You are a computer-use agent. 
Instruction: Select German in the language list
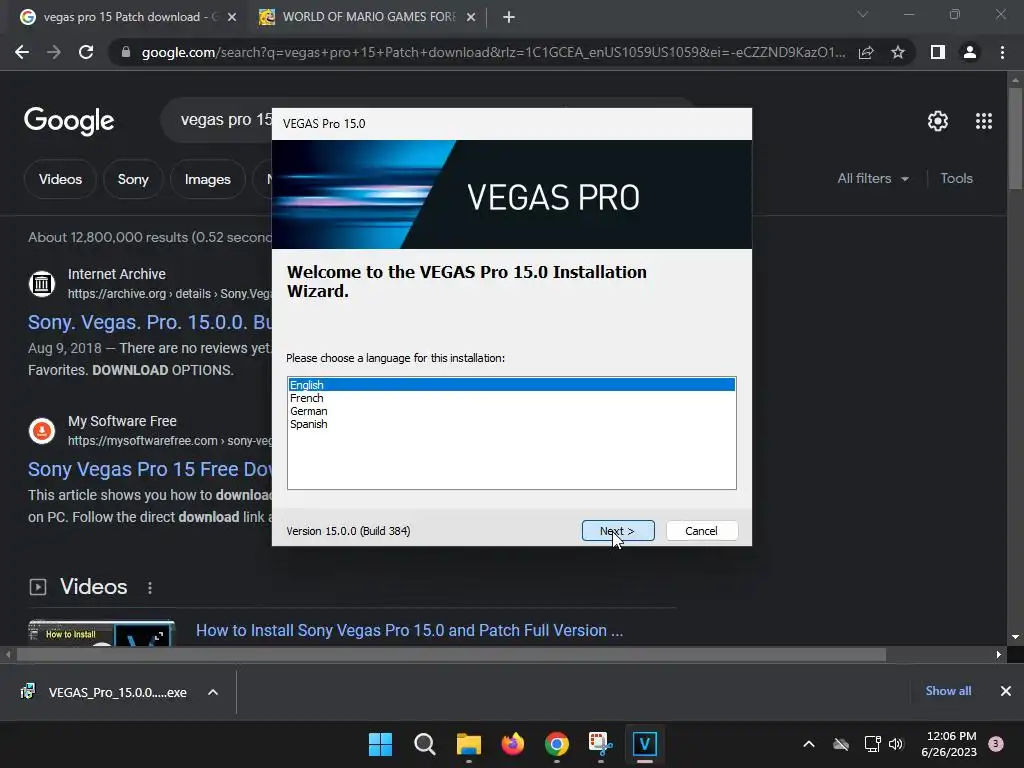tap(512, 411)
